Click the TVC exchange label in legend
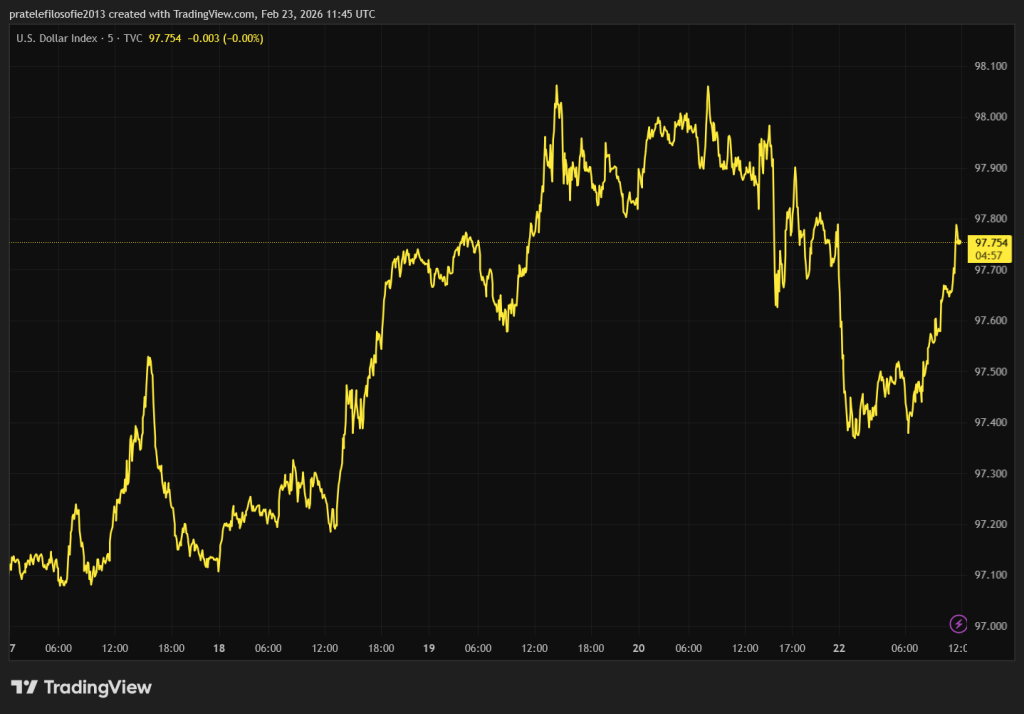Viewport: 1024px width, 714px height. (132, 38)
